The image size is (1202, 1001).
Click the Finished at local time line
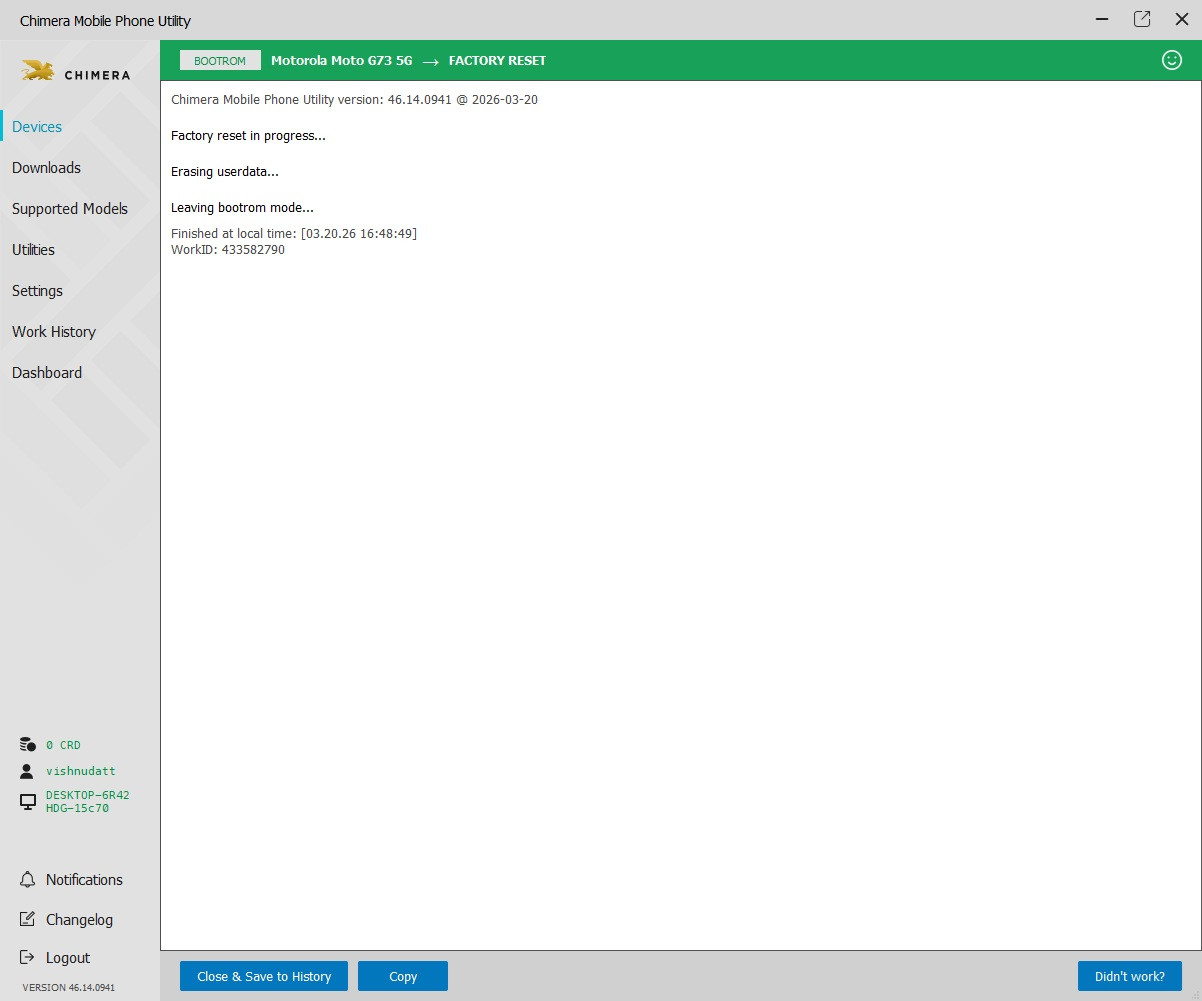[x=294, y=233]
